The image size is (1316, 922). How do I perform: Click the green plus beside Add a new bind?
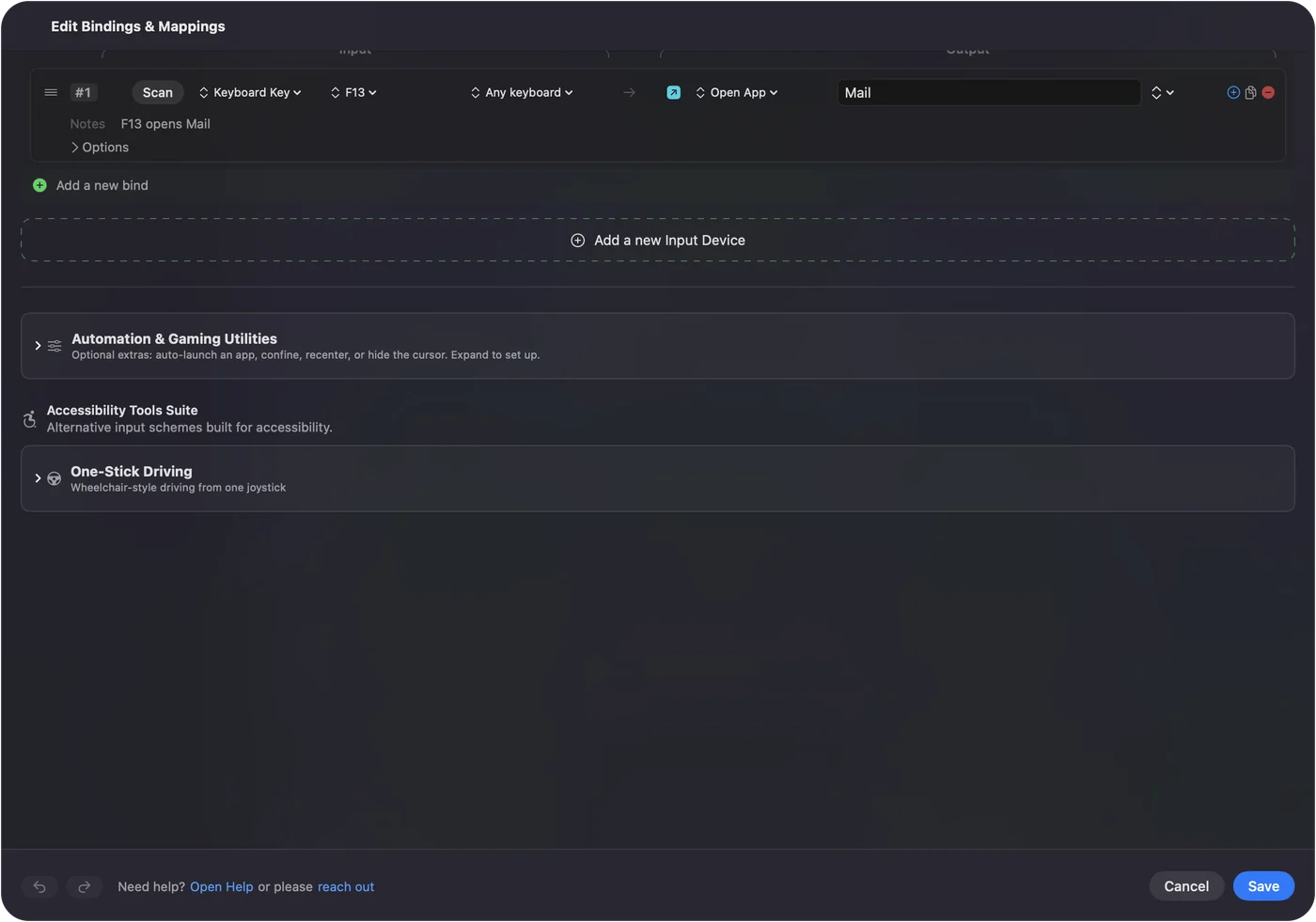tap(39, 185)
